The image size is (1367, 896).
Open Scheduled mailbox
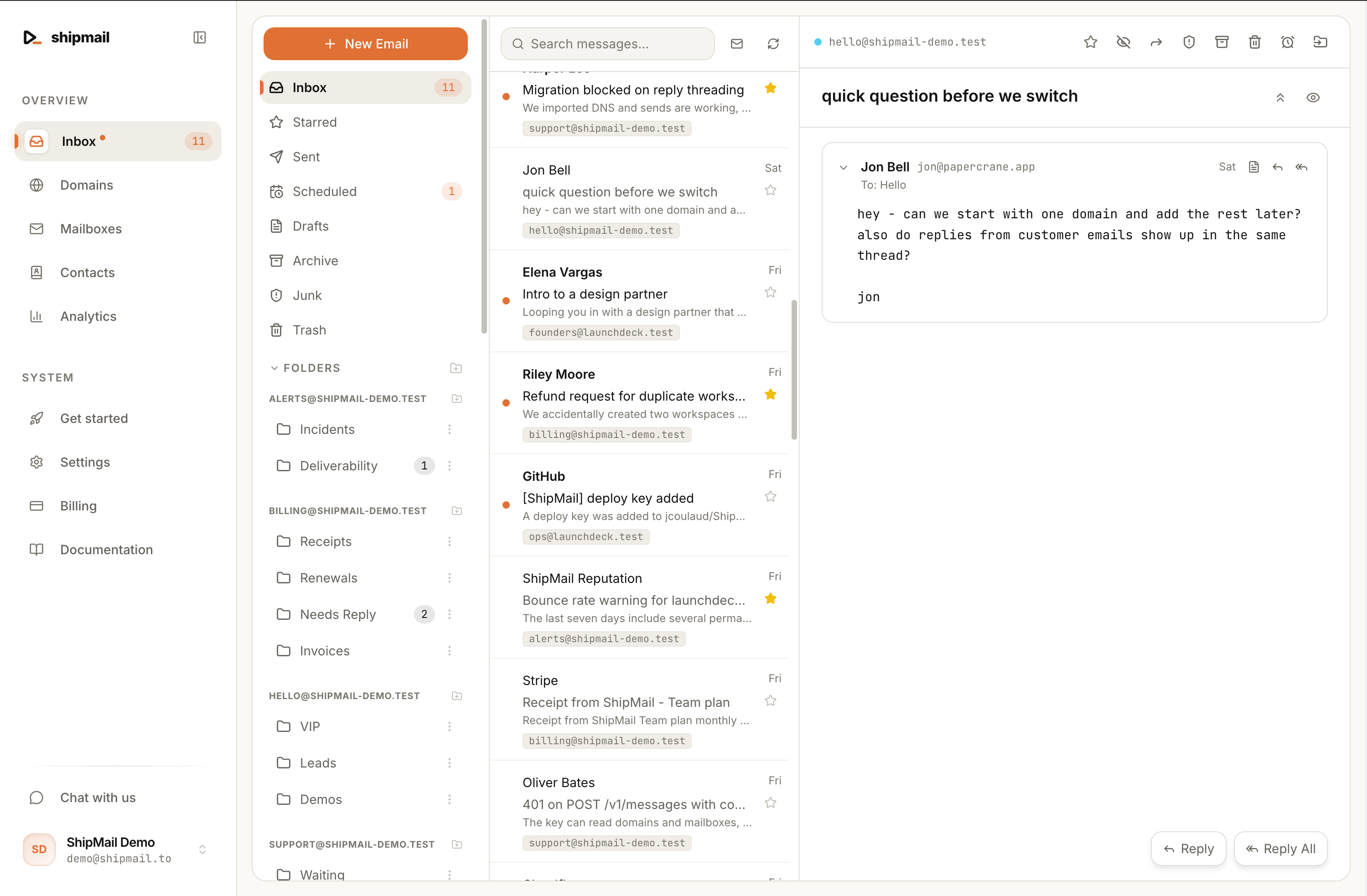[366, 191]
